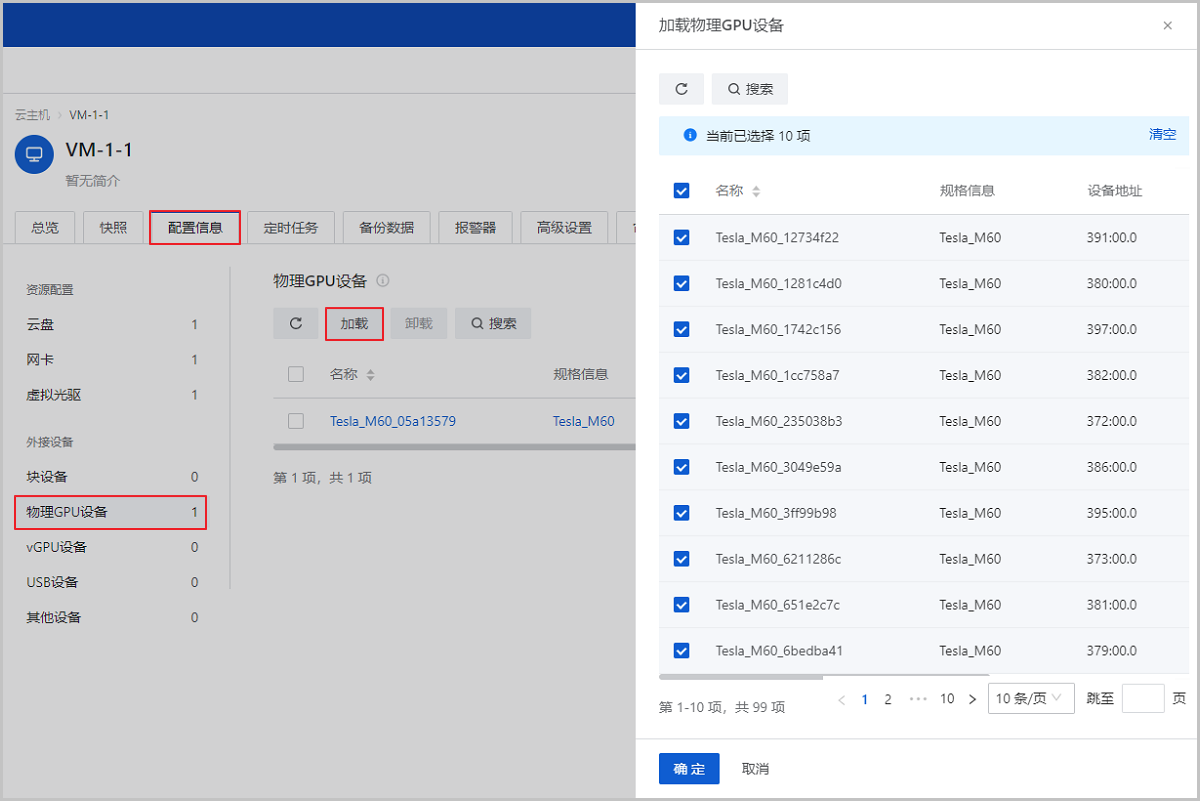Click the sort icon beside 名称 in dialog

(756, 191)
